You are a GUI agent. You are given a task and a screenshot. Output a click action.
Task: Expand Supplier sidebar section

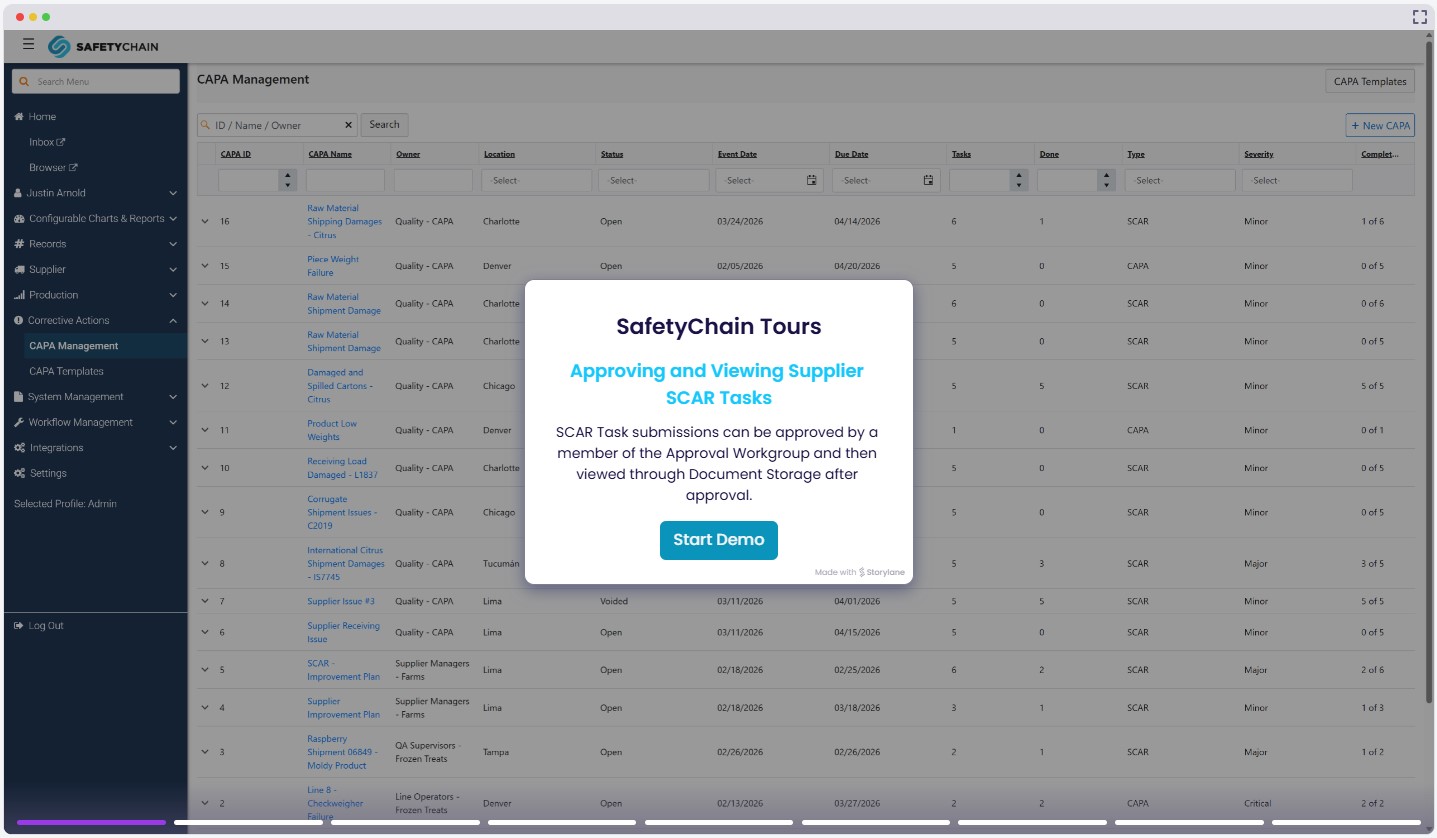95,270
